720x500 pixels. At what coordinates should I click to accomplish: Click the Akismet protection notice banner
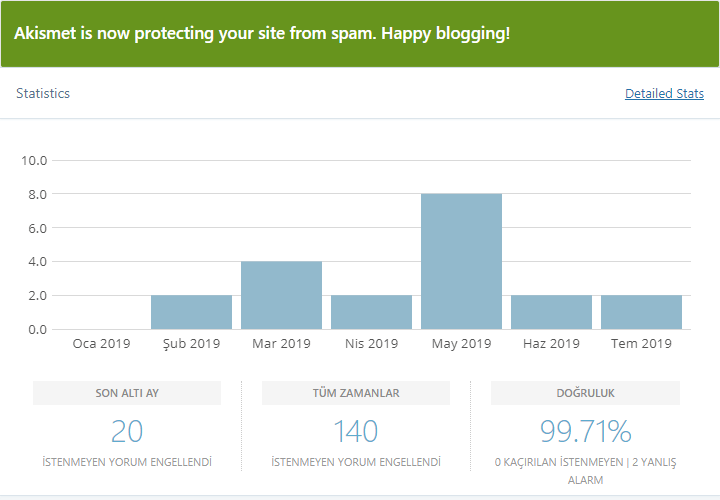pos(360,34)
